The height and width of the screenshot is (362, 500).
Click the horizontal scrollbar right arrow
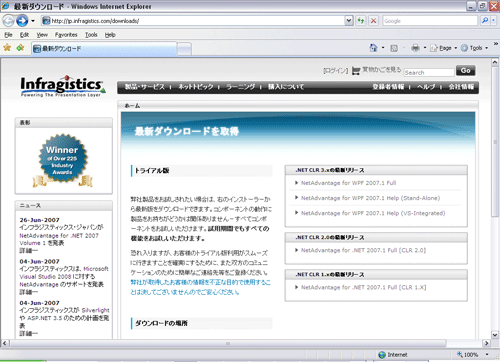point(486,343)
